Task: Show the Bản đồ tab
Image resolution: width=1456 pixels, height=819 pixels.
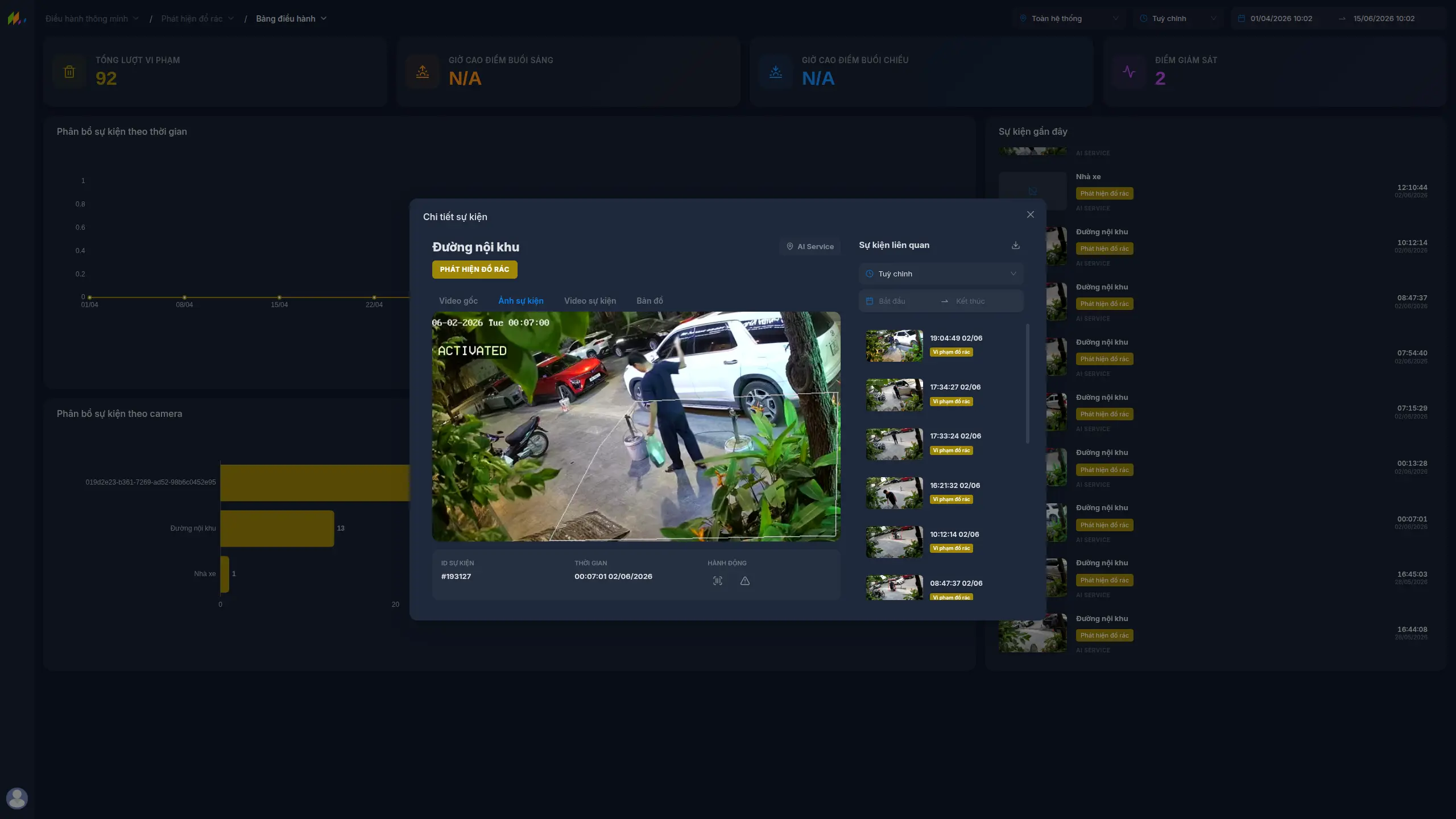Action: point(650,301)
